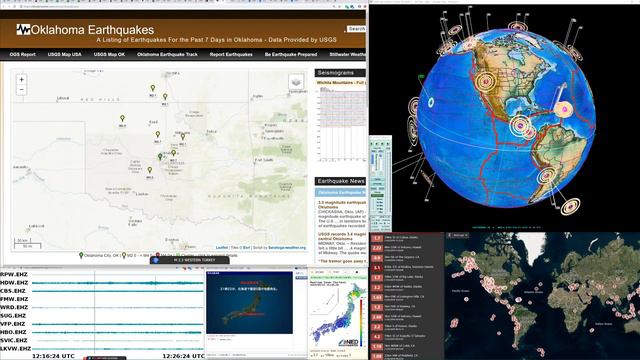Select the earthquake marker directly south of Enid
The height and width of the screenshot is (360, 640).
click(158, 134)
